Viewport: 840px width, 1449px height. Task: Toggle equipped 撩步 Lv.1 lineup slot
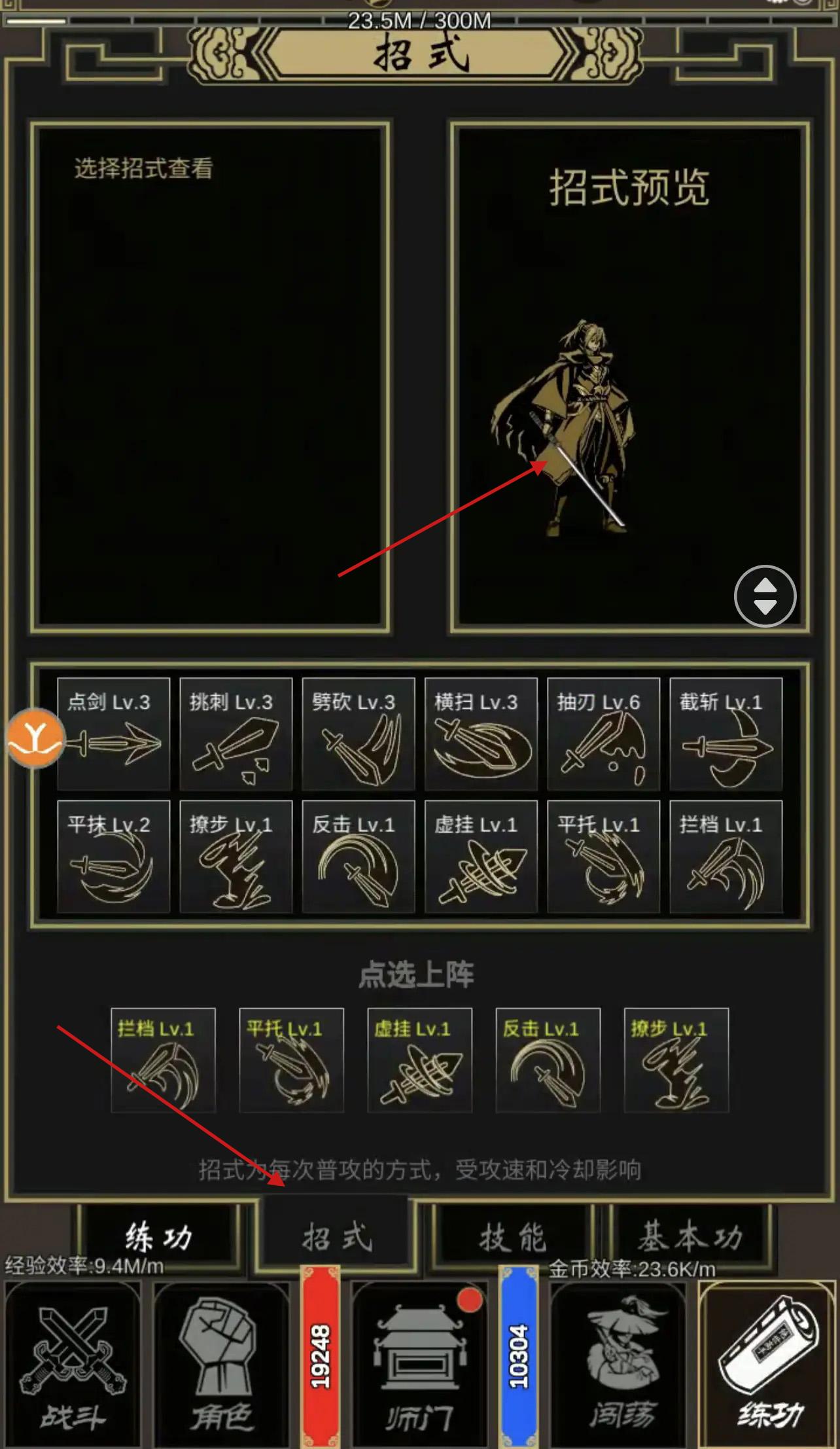click(x=676, y=1060)
